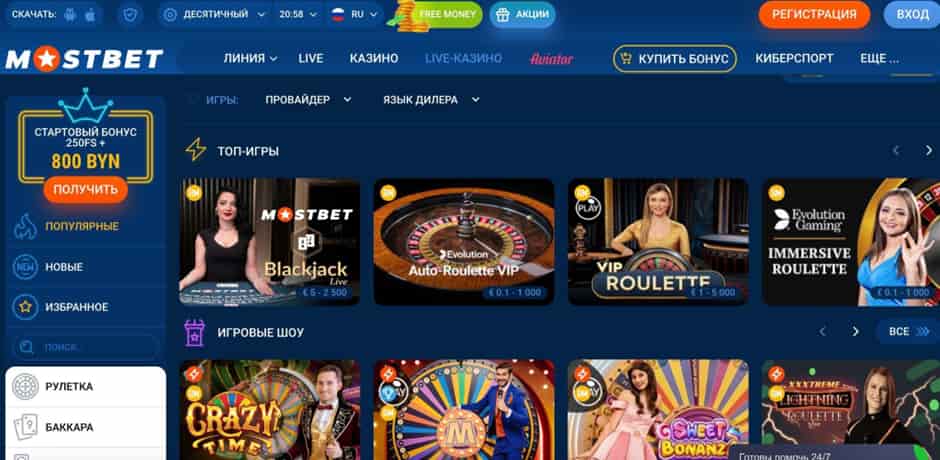Expand the Провайдер filter dropdown
This screenshot has width=940, height=460.
[x=308, y=100]
